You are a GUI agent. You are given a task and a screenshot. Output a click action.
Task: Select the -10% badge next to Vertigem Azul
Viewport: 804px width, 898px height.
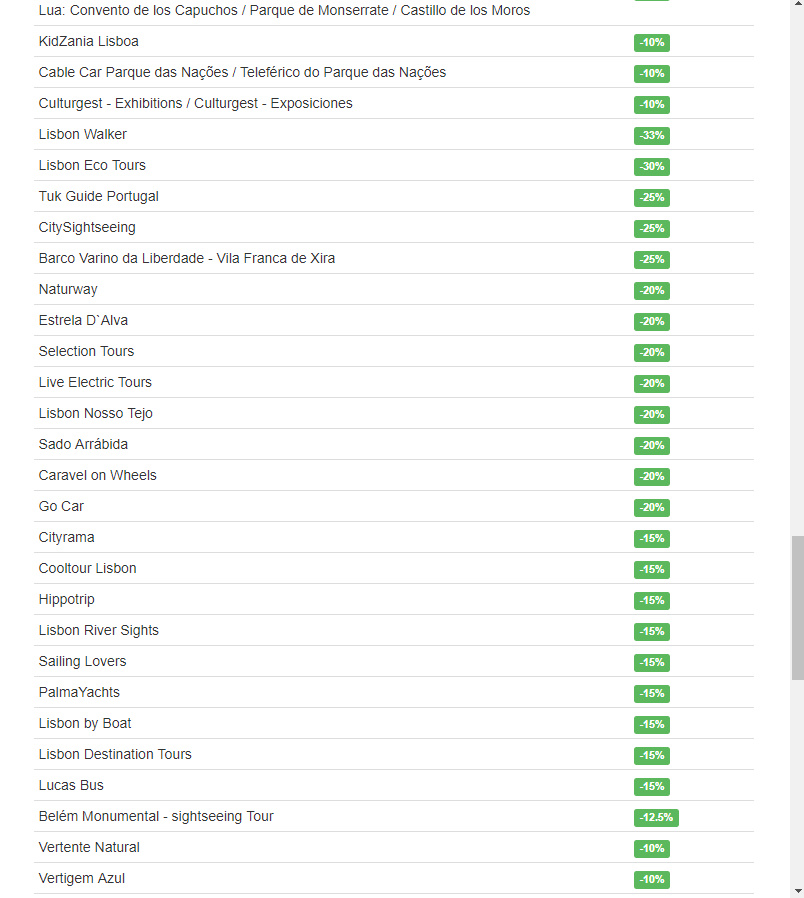(x=652, y=879)
